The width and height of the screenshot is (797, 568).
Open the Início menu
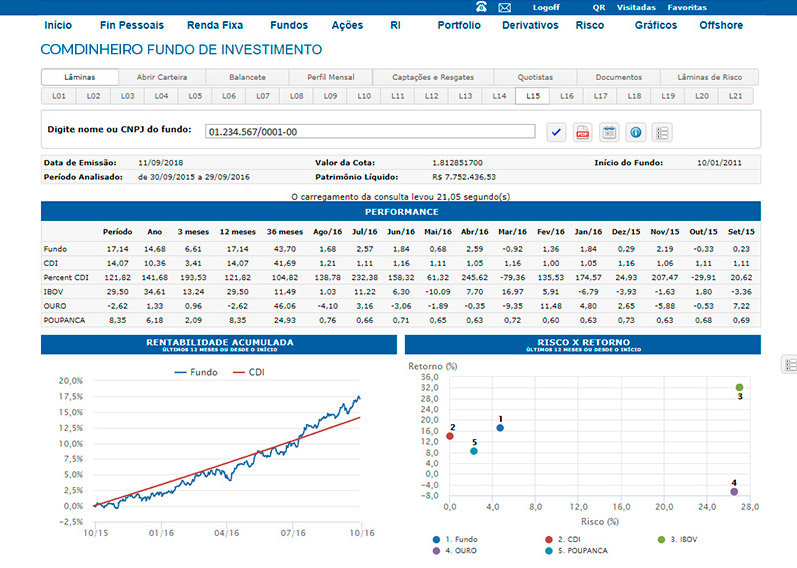(x=58, y=25)
